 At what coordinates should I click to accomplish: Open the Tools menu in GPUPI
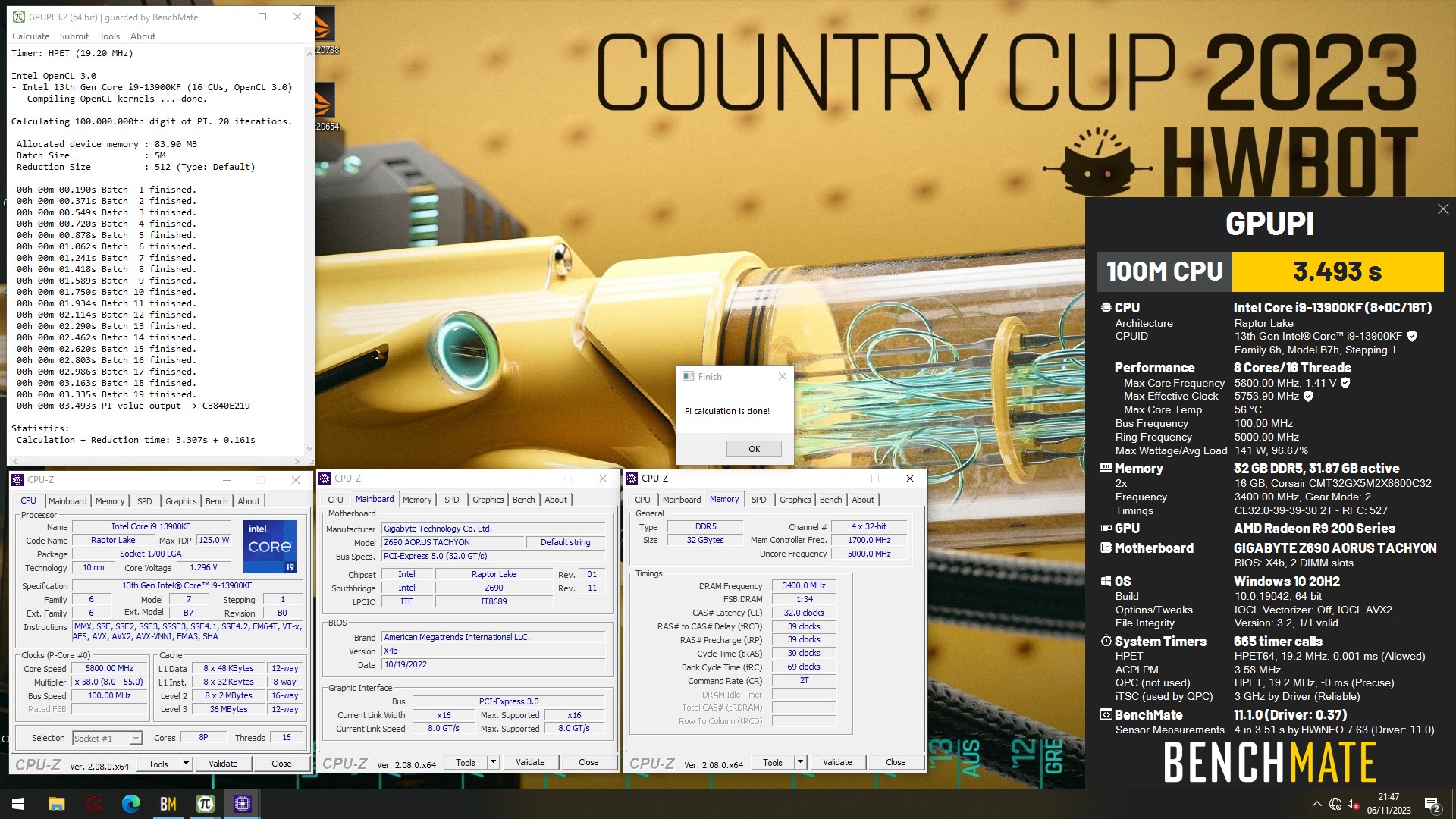pyautogui.click(x=109, y=36)
